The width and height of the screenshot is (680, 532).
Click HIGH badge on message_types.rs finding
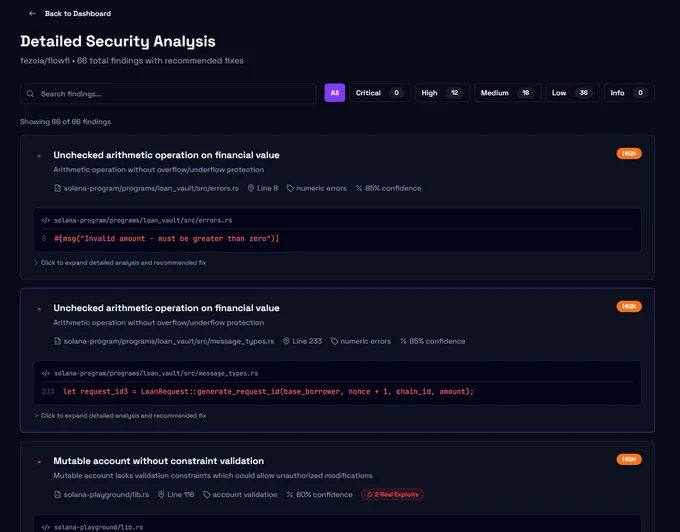[x=629, y=307]
